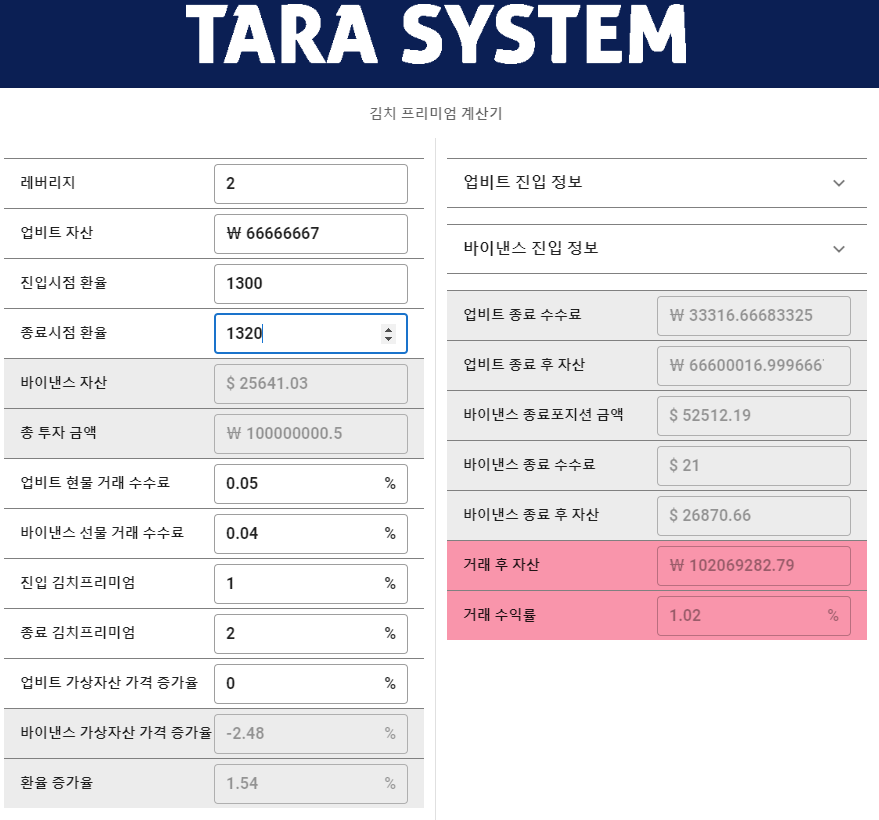Click the 업비트 종료 수수료 label
Image resolution: width=879 pixels, height=820 pixels.
pyautogui.click(x=522, y=314)
